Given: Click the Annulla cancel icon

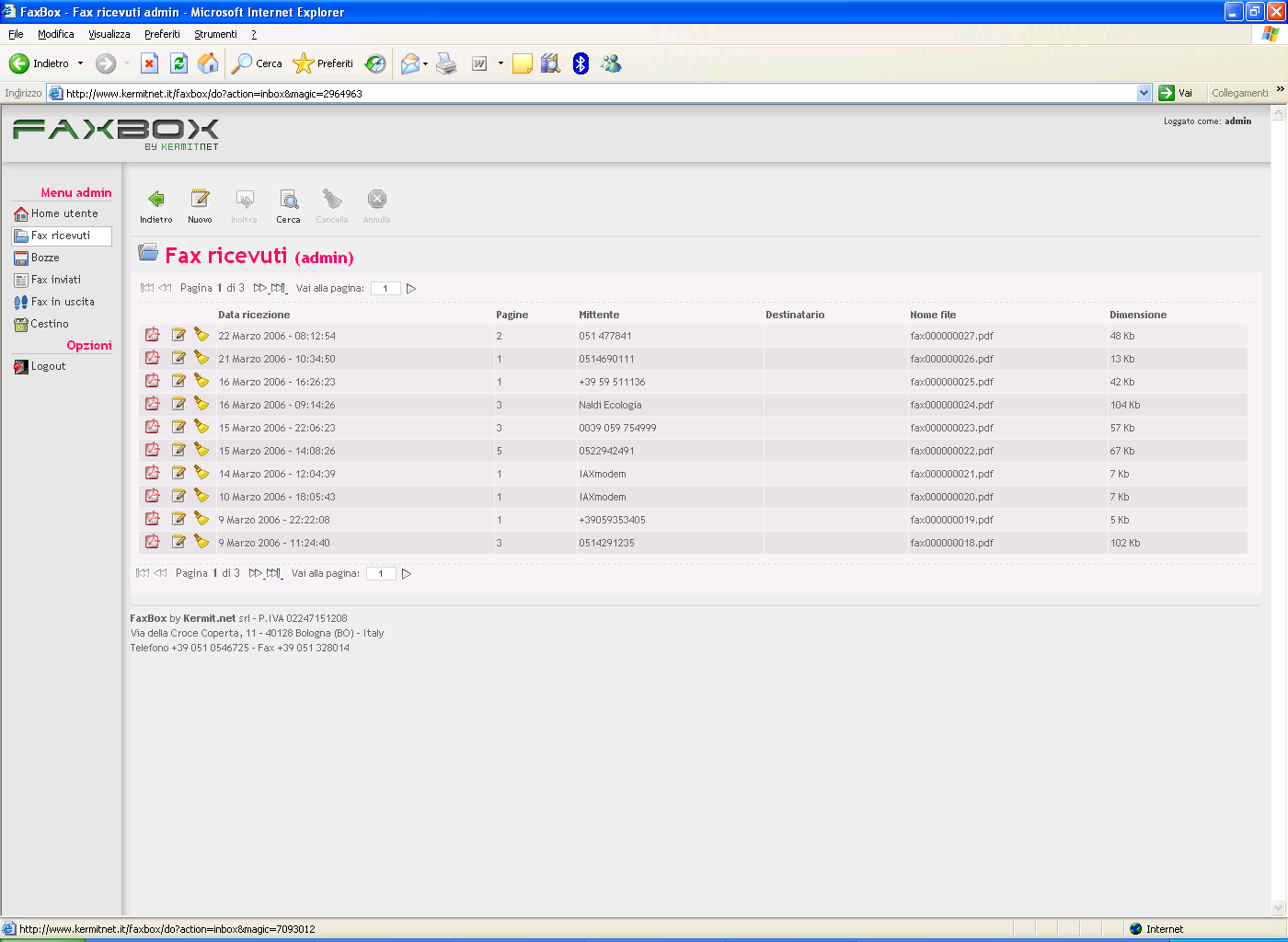Looking at the screenshot, I should pyautogui.click(x=376, y=200).
